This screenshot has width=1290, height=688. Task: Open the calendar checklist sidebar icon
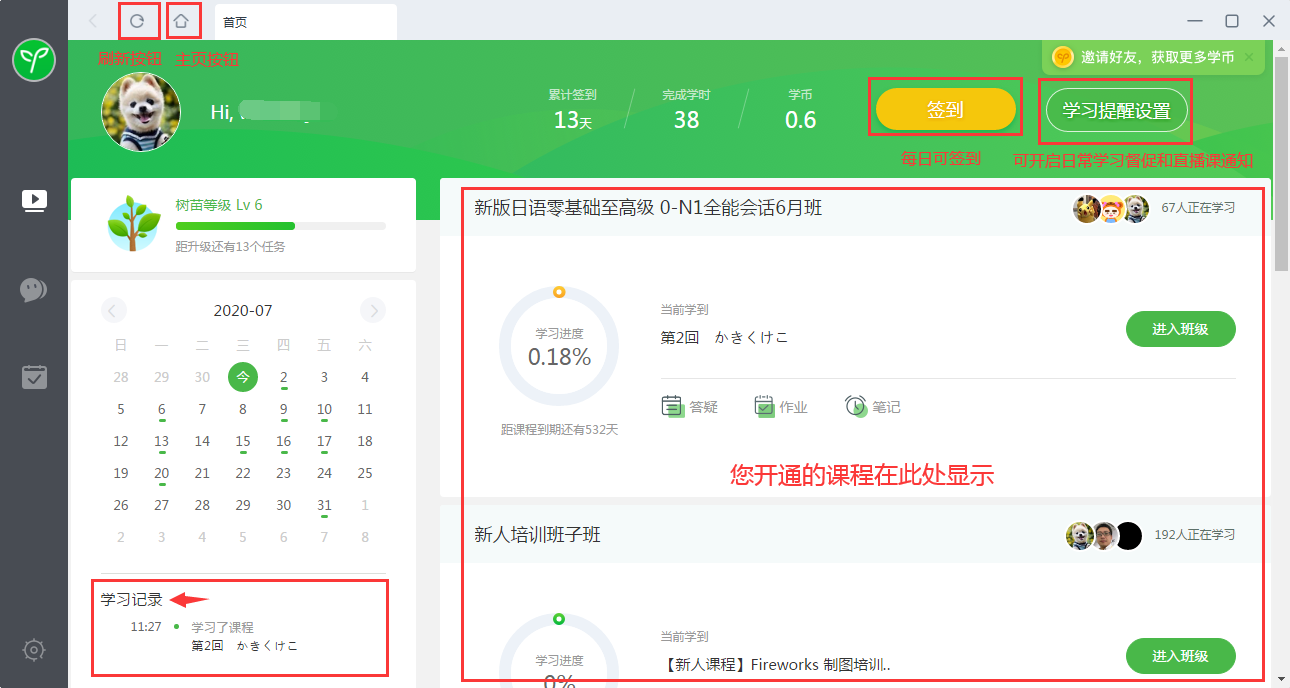[x=34, y=377]
